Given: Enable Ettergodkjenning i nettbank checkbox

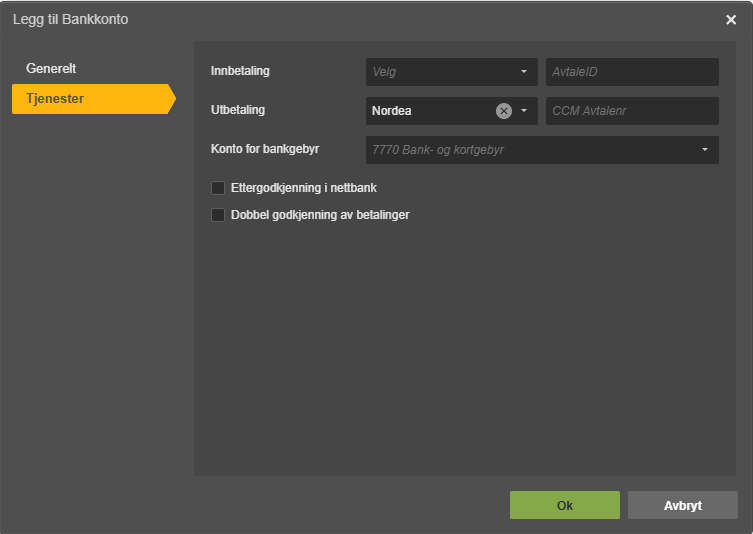Looking at the screenshot, I should click(x=218, y=188).
